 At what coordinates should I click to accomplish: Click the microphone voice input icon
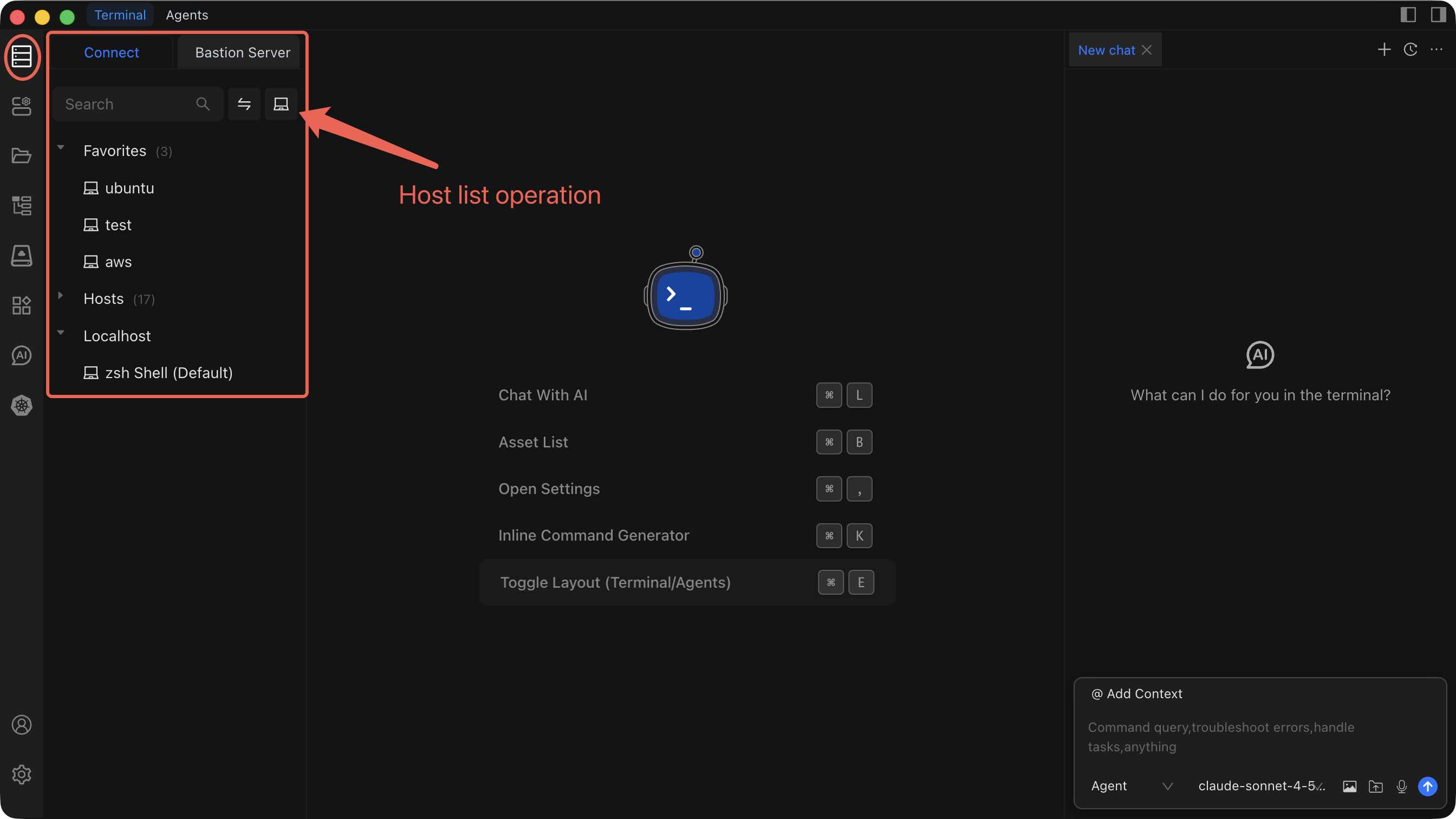tap(1401, 786)
